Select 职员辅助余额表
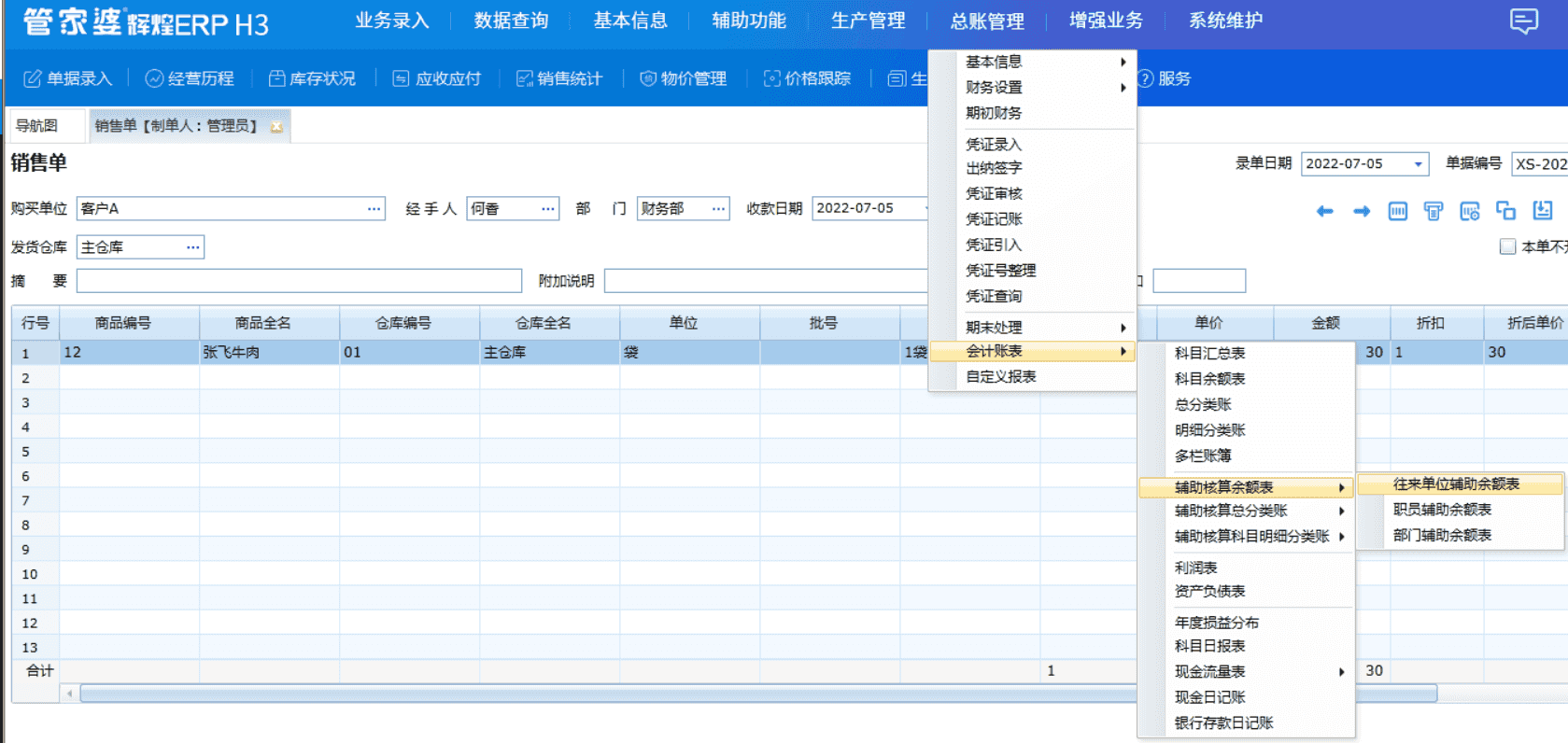 (x=1460, y=509)
